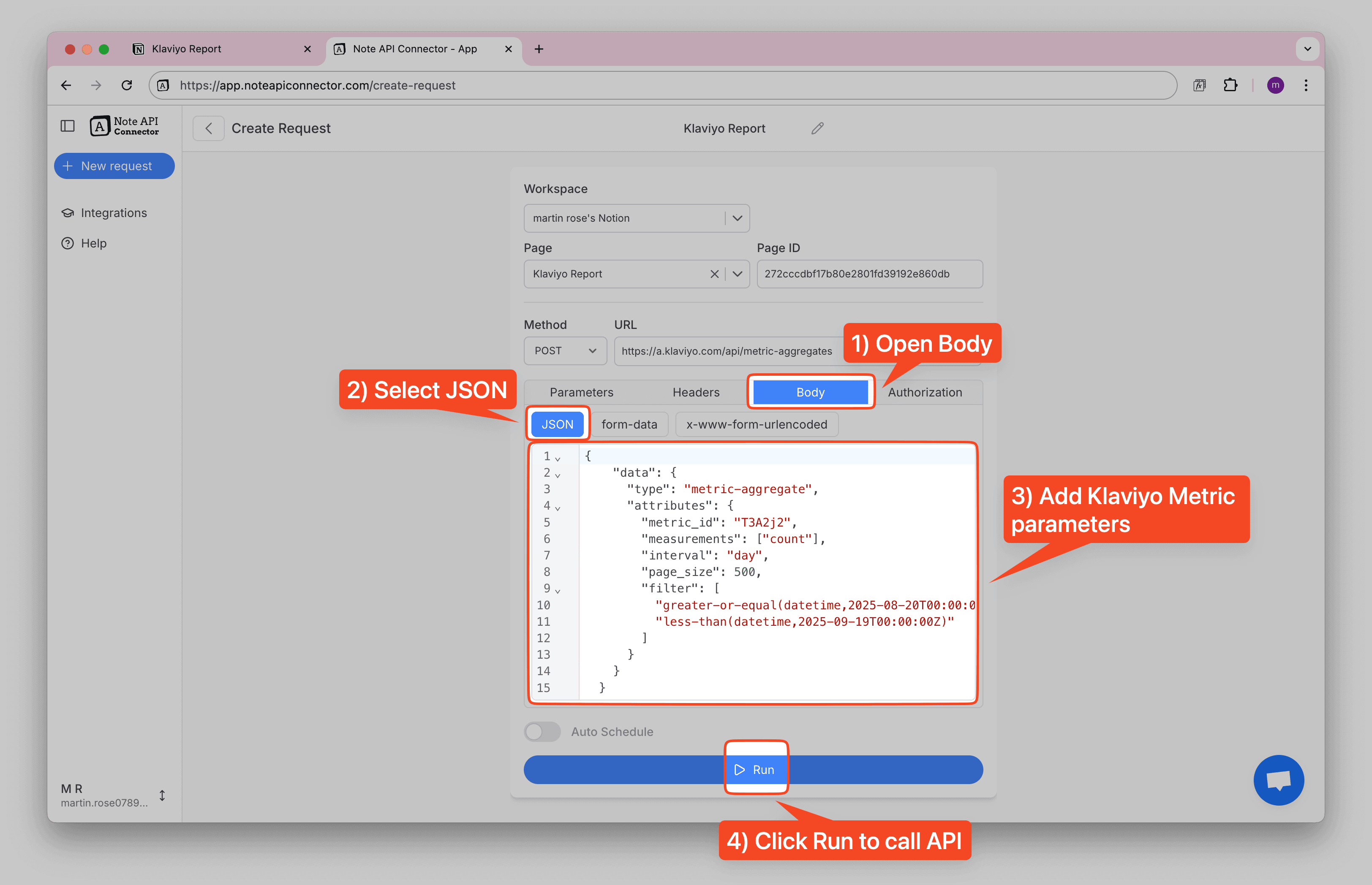Toggle Auto Schedule switch
This screenshot has height=885, width=1372.
[542, 732]
